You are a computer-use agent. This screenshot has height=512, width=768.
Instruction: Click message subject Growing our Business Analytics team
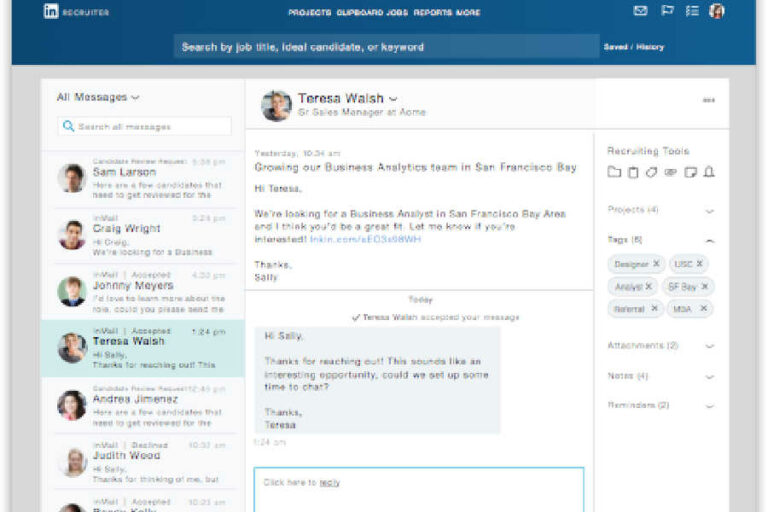pos(415,167)
